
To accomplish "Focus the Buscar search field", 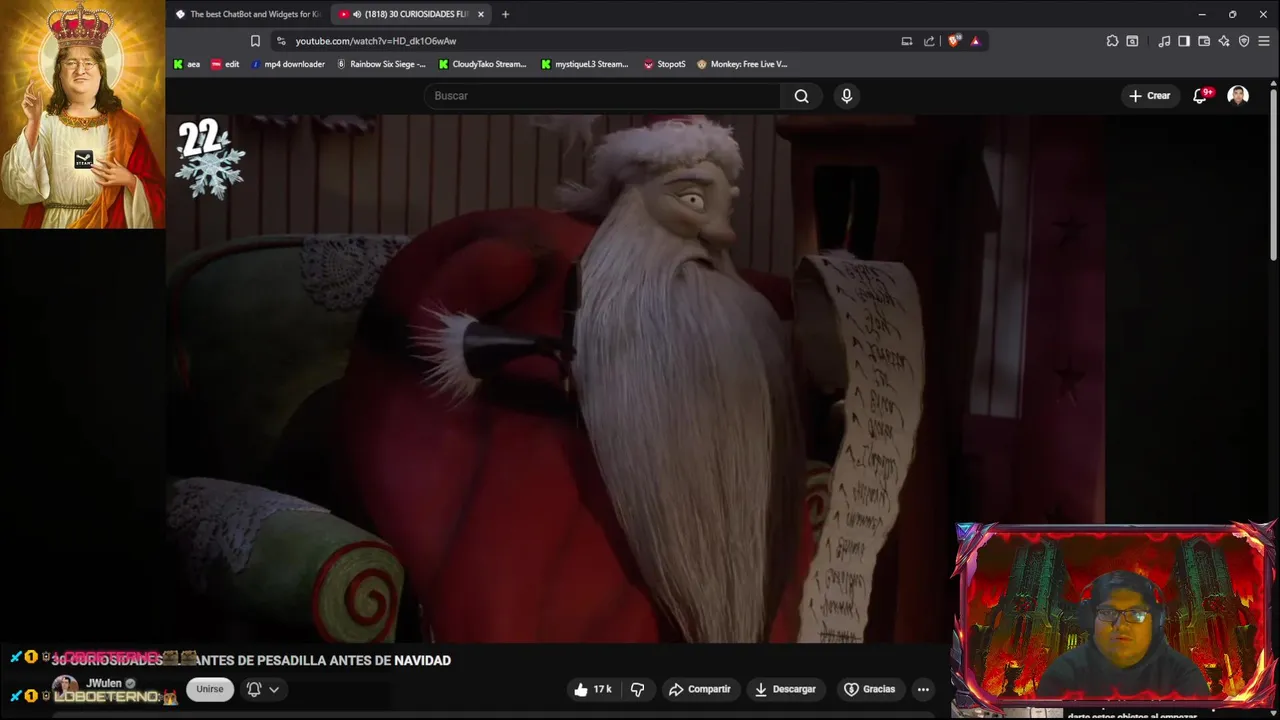I will [603, 96].
